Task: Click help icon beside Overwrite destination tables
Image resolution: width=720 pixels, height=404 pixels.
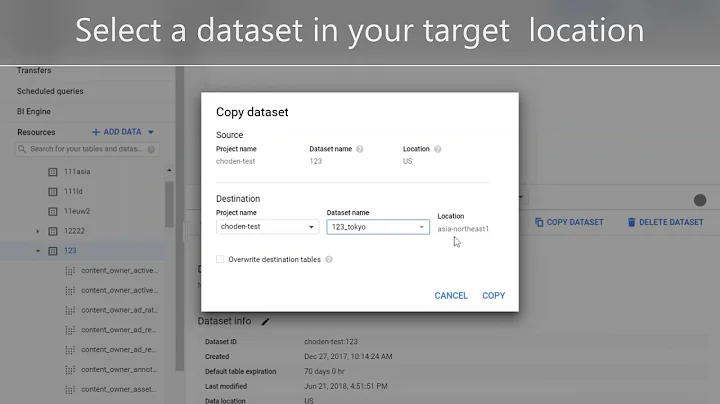Action: (x=329, y=259)
